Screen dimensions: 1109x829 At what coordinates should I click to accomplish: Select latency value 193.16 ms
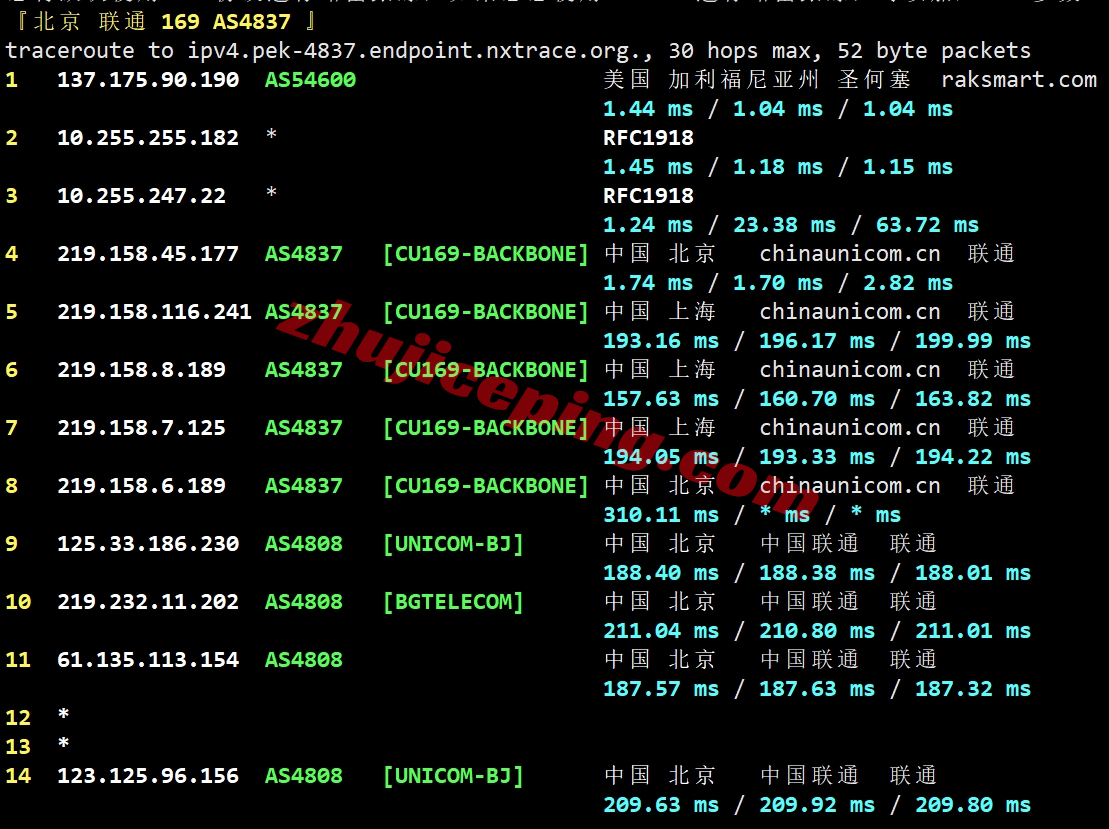click(x=661, y=340)
